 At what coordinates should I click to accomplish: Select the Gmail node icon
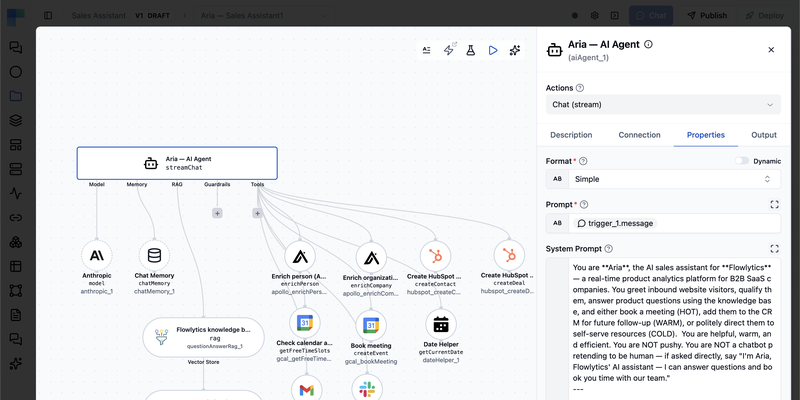[306, 389]
